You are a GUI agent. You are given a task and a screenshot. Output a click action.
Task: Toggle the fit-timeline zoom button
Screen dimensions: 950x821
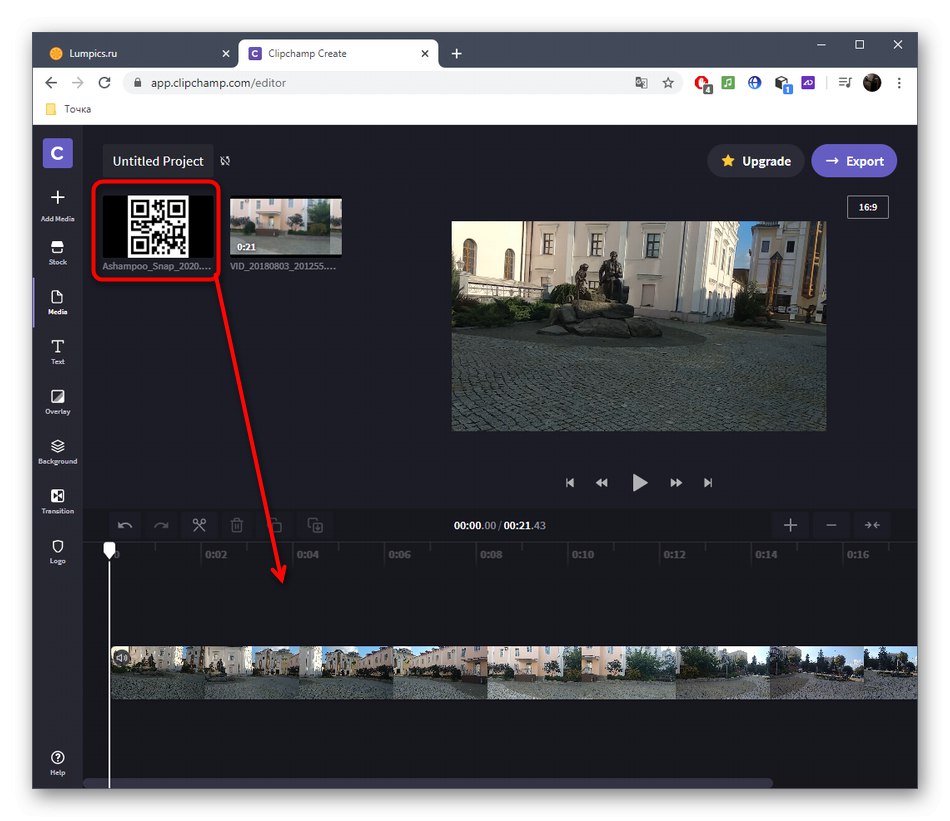pos(872,525)
